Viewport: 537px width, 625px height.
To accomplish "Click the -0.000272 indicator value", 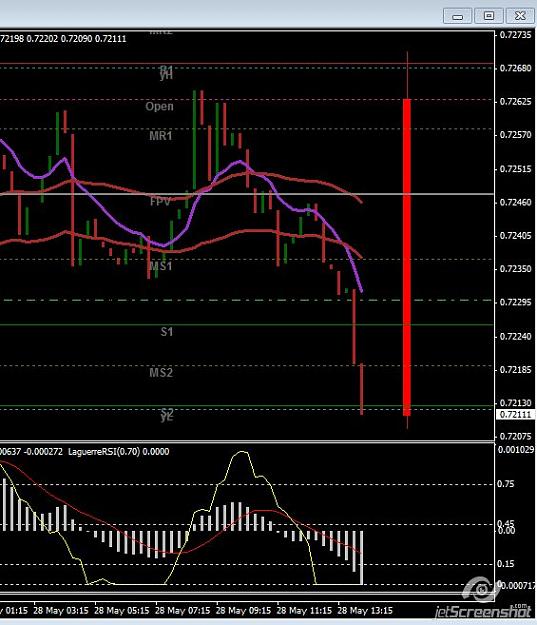I will [x=43, y=452].
